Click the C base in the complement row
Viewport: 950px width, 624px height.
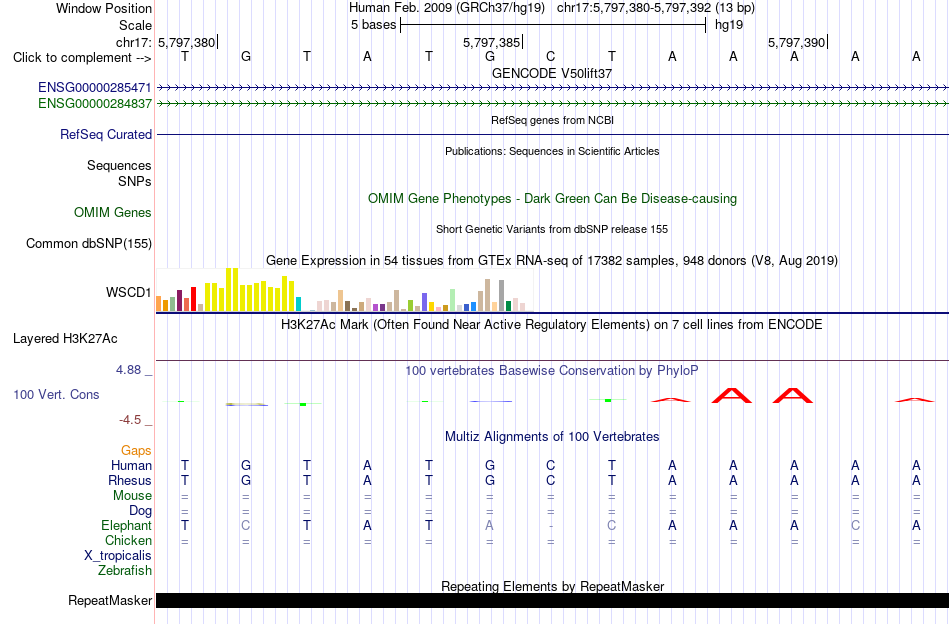tap(550, 56)
